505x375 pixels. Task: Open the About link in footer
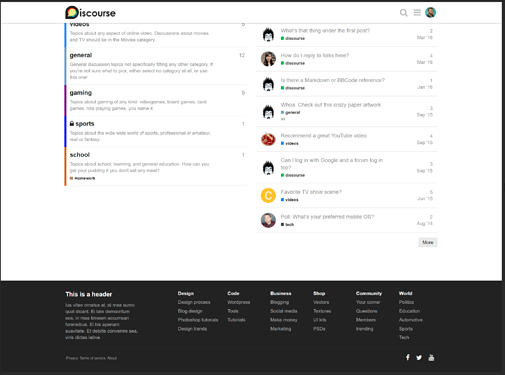(112, 358)
